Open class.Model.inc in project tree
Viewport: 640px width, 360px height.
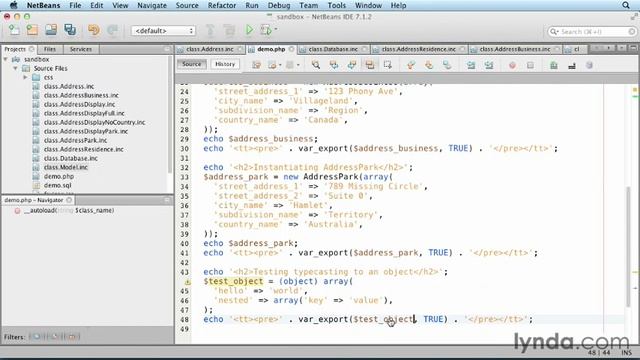(65, 167)
